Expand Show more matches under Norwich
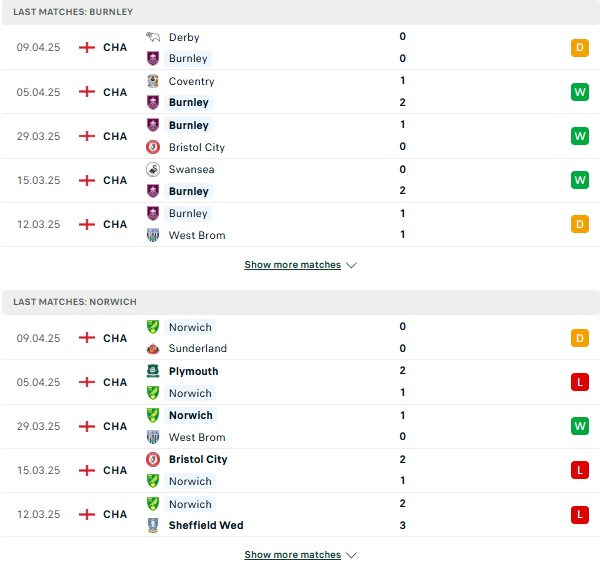 [293, 554]
